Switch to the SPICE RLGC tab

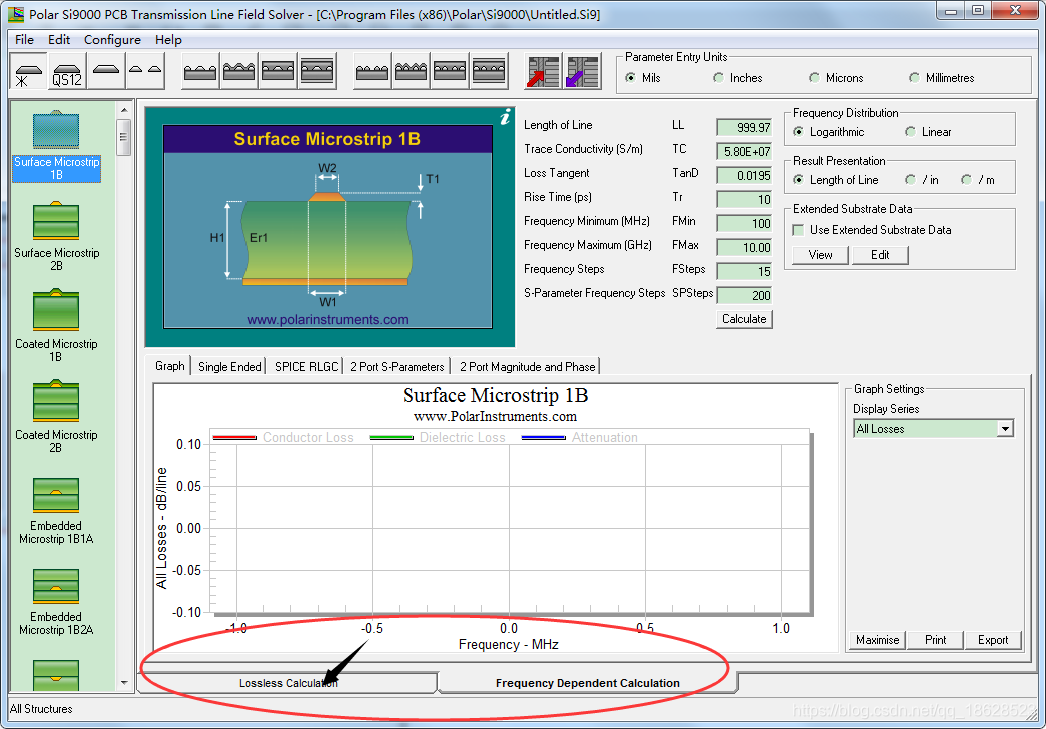[x=306, y=367]
